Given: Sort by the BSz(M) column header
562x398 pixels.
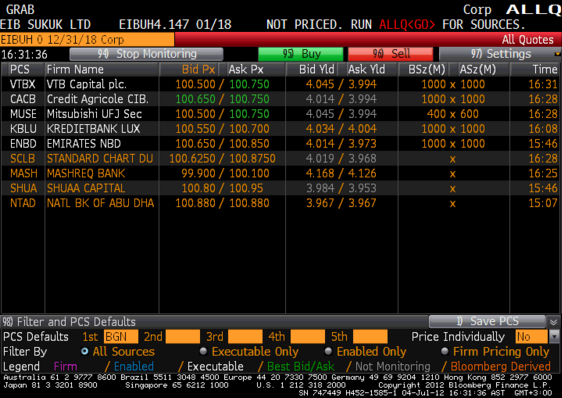Looking at the screenshot, I should click(x=427, y=69).
